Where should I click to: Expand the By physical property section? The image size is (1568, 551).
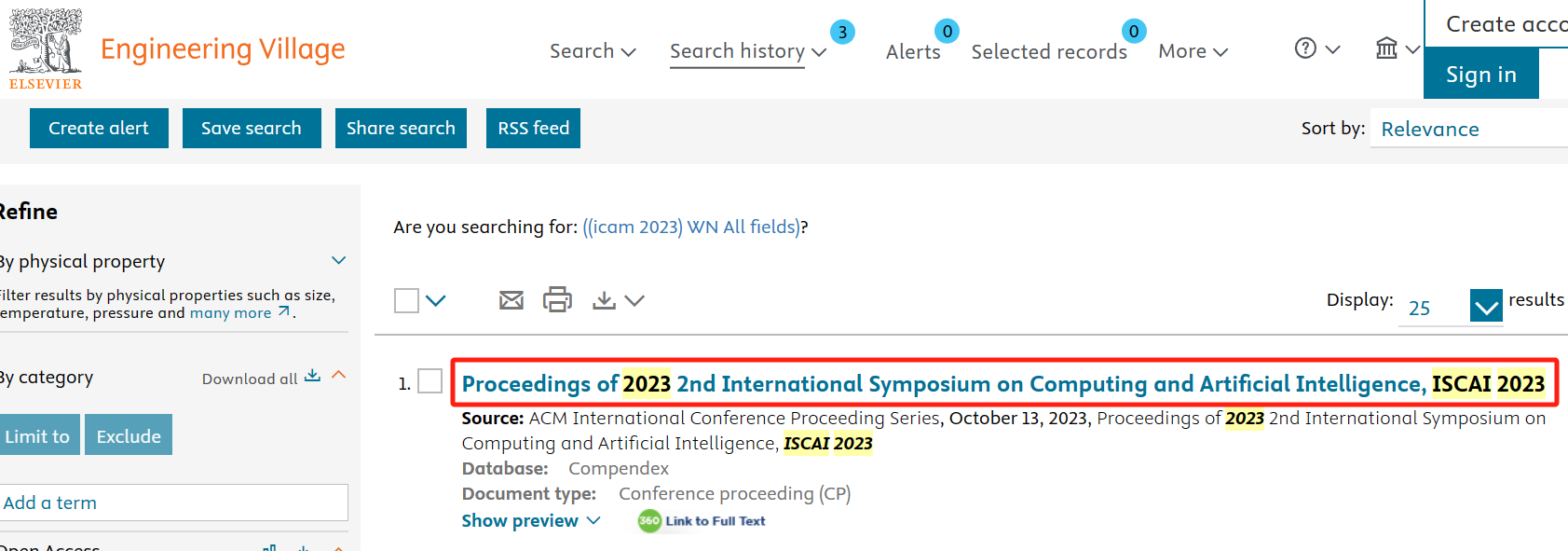[x=339, y=260]
